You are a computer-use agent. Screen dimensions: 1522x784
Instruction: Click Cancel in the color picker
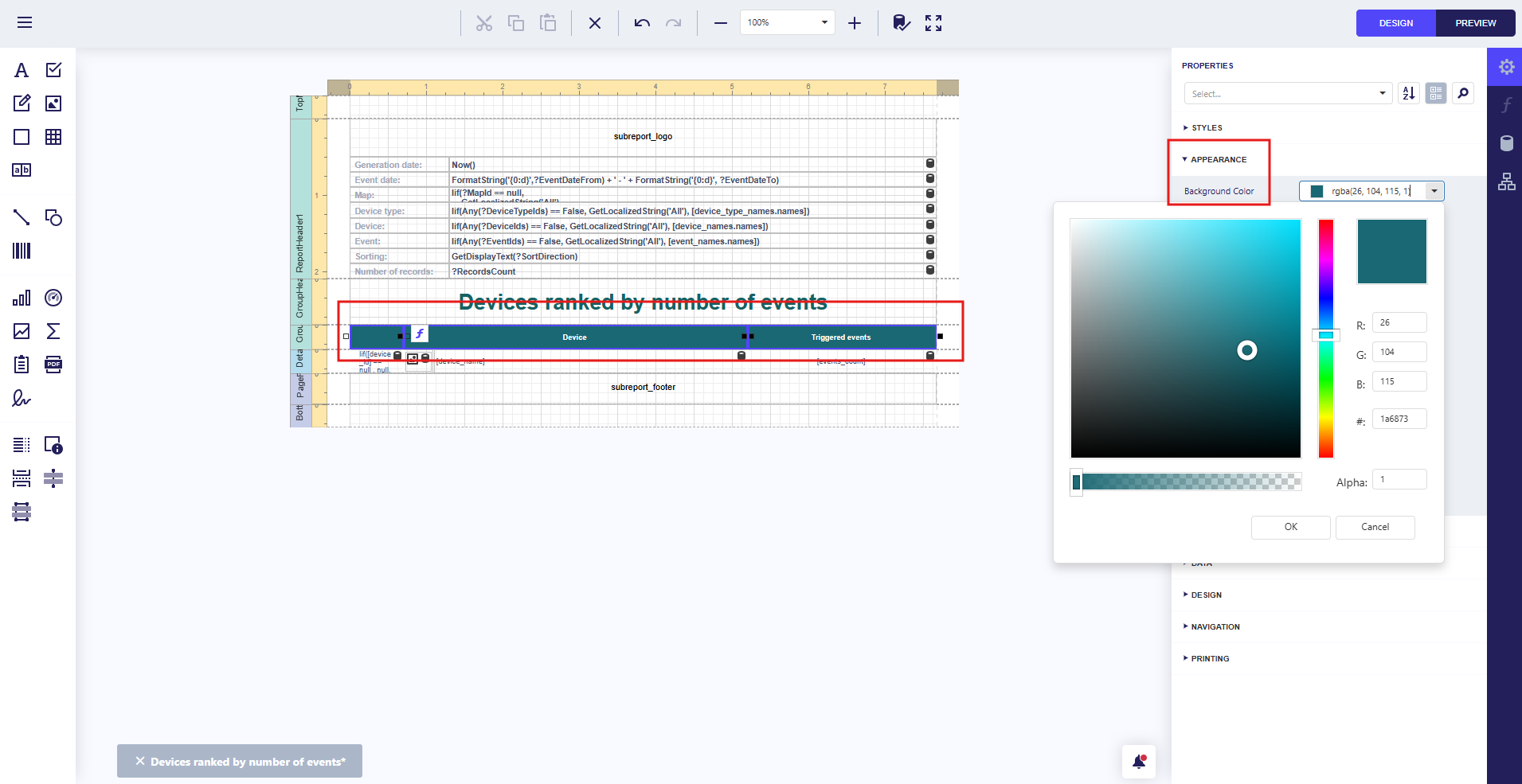click(1375, 527)
